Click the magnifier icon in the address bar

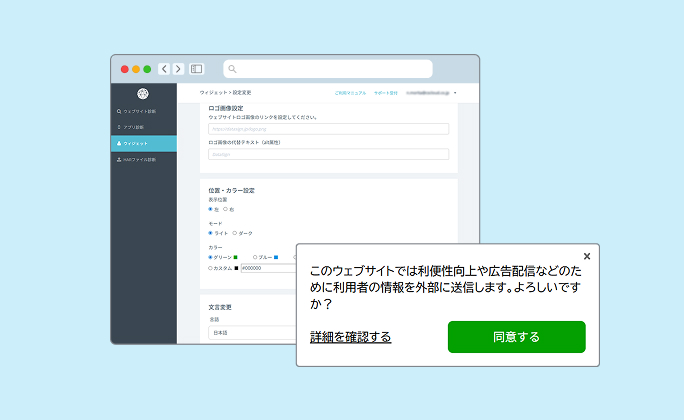click(x=232, y=69)
